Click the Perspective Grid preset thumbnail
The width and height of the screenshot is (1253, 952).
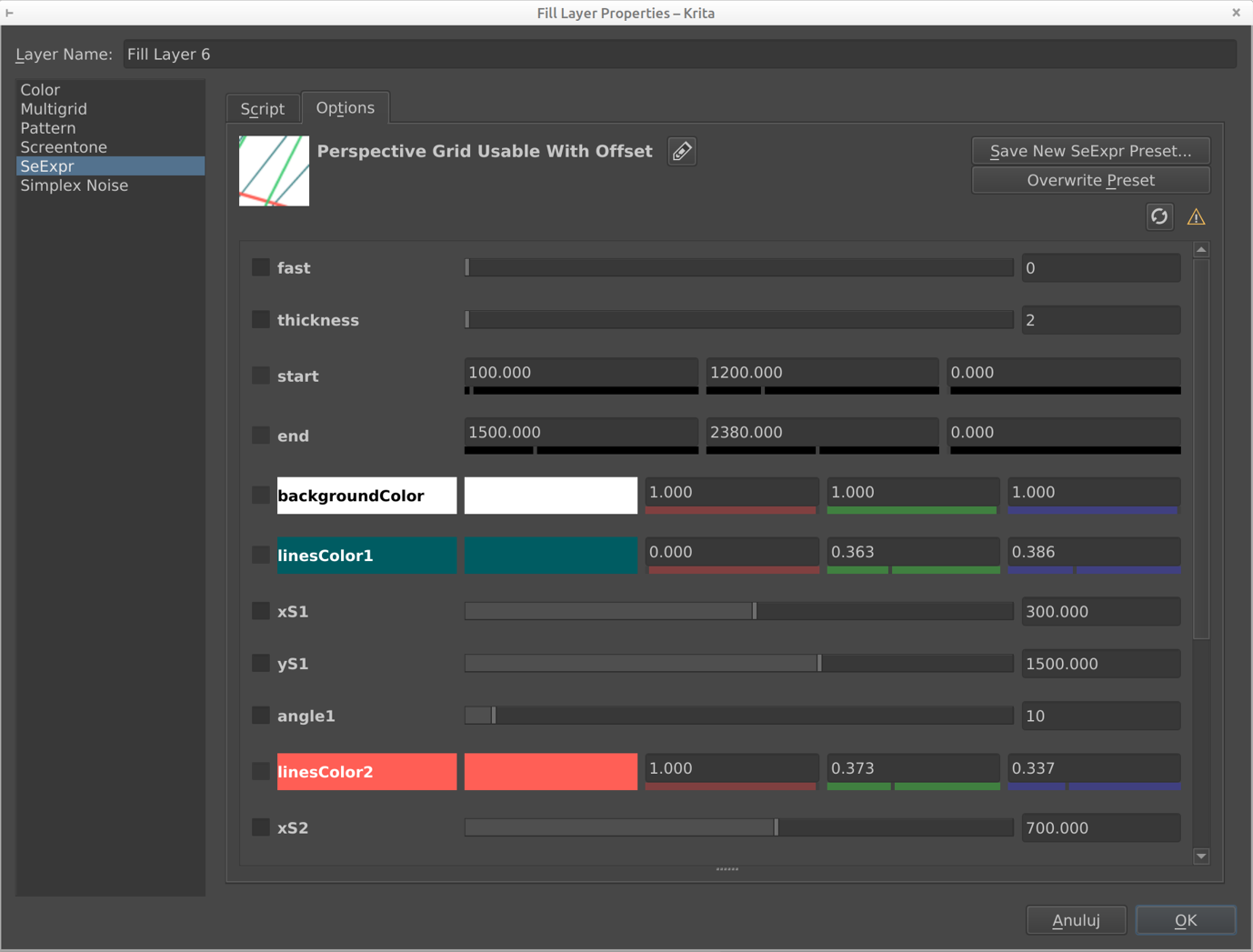[274, 171]
